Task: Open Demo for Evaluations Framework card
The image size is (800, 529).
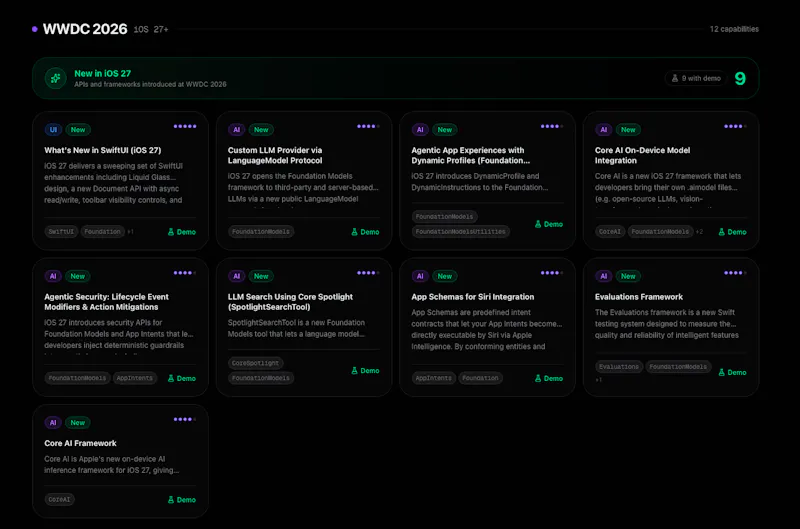Action: pyautogui.click(x=733, y=372)
